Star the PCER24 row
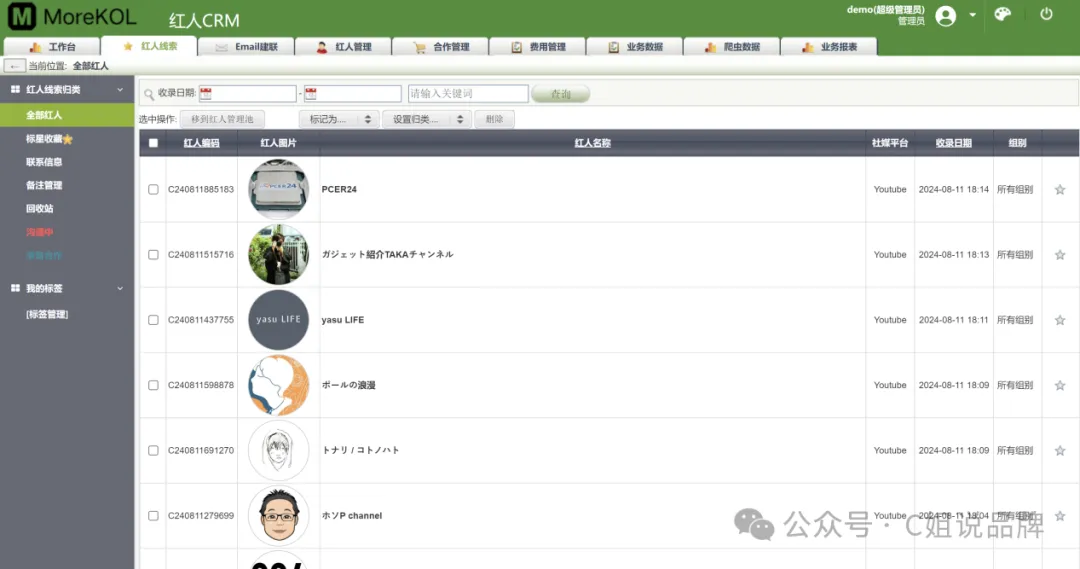Screen dimensions: 1080x569 [x=1060, y=189]
